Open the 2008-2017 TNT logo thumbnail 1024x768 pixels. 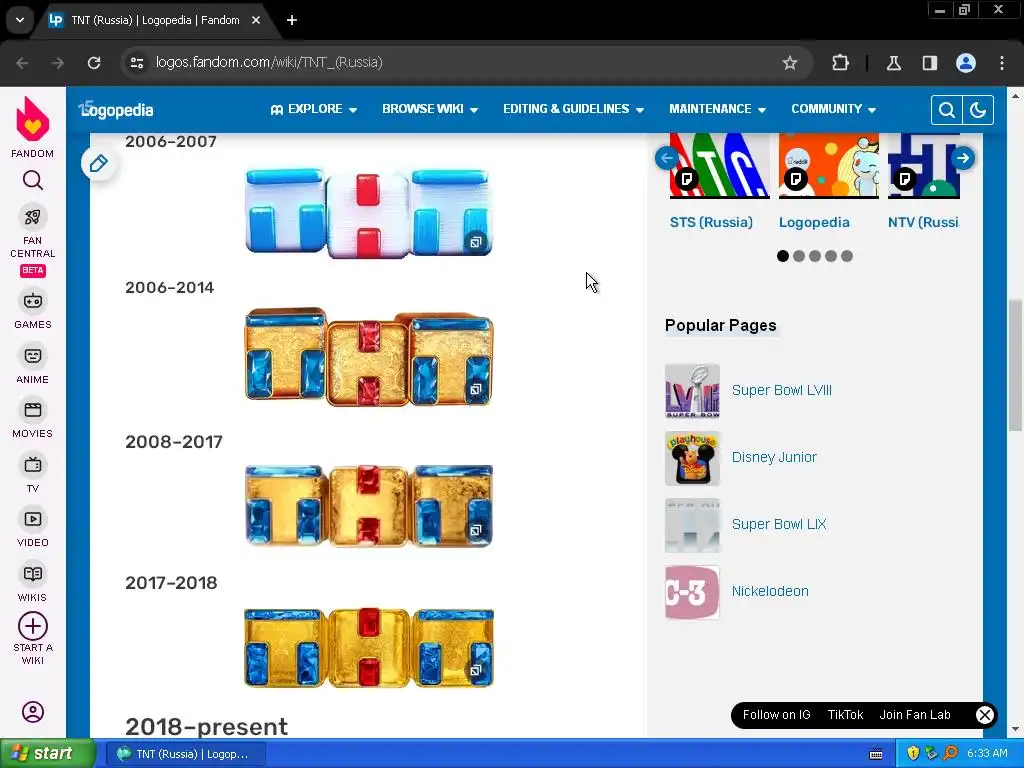369,505
